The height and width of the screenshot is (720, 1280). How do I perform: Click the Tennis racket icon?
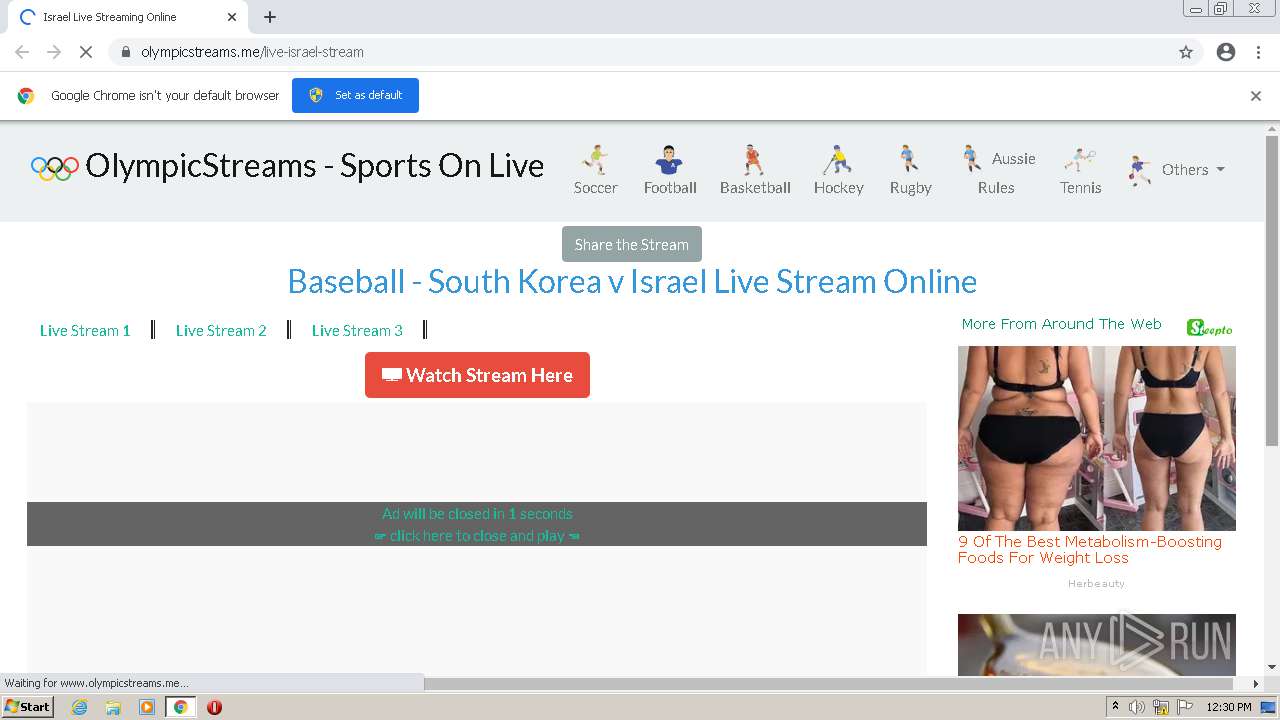coord(1080,160)
